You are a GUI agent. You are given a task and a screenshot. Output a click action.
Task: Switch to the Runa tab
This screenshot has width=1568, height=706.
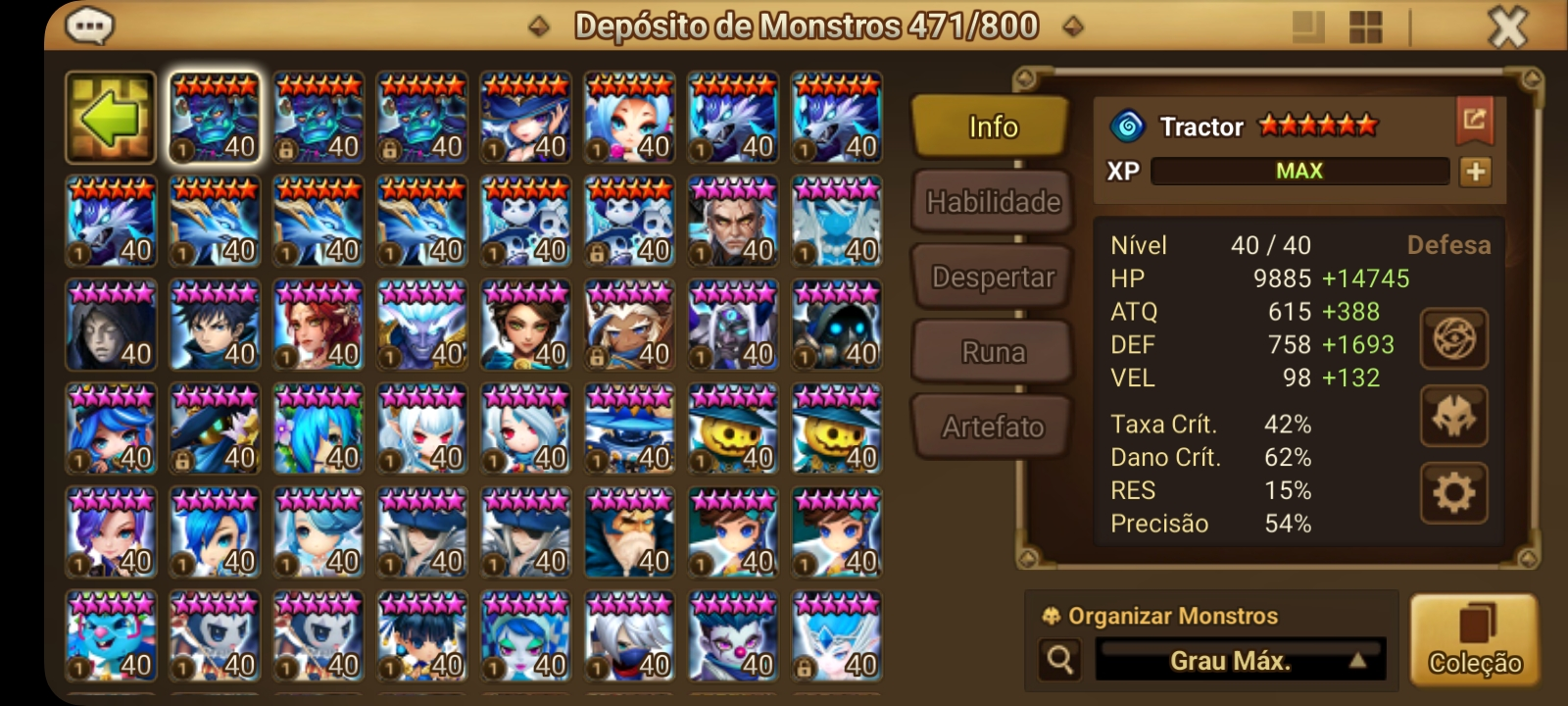pos(992,351)
